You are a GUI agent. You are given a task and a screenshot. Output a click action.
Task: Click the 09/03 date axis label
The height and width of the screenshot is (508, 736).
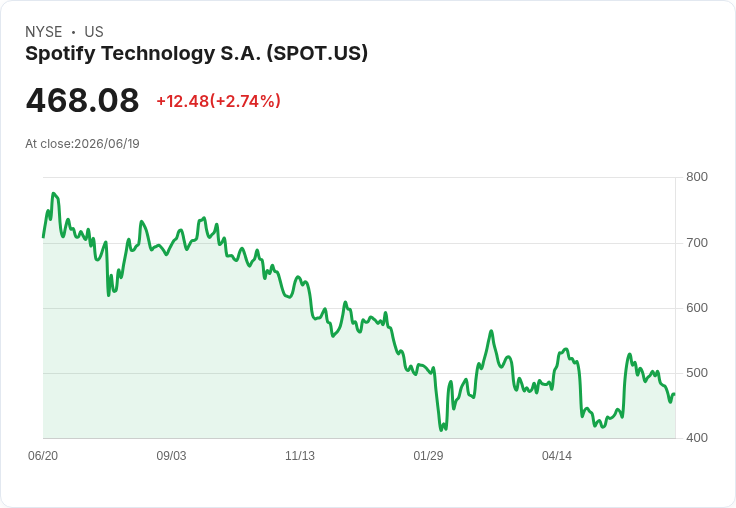[171, 455]
